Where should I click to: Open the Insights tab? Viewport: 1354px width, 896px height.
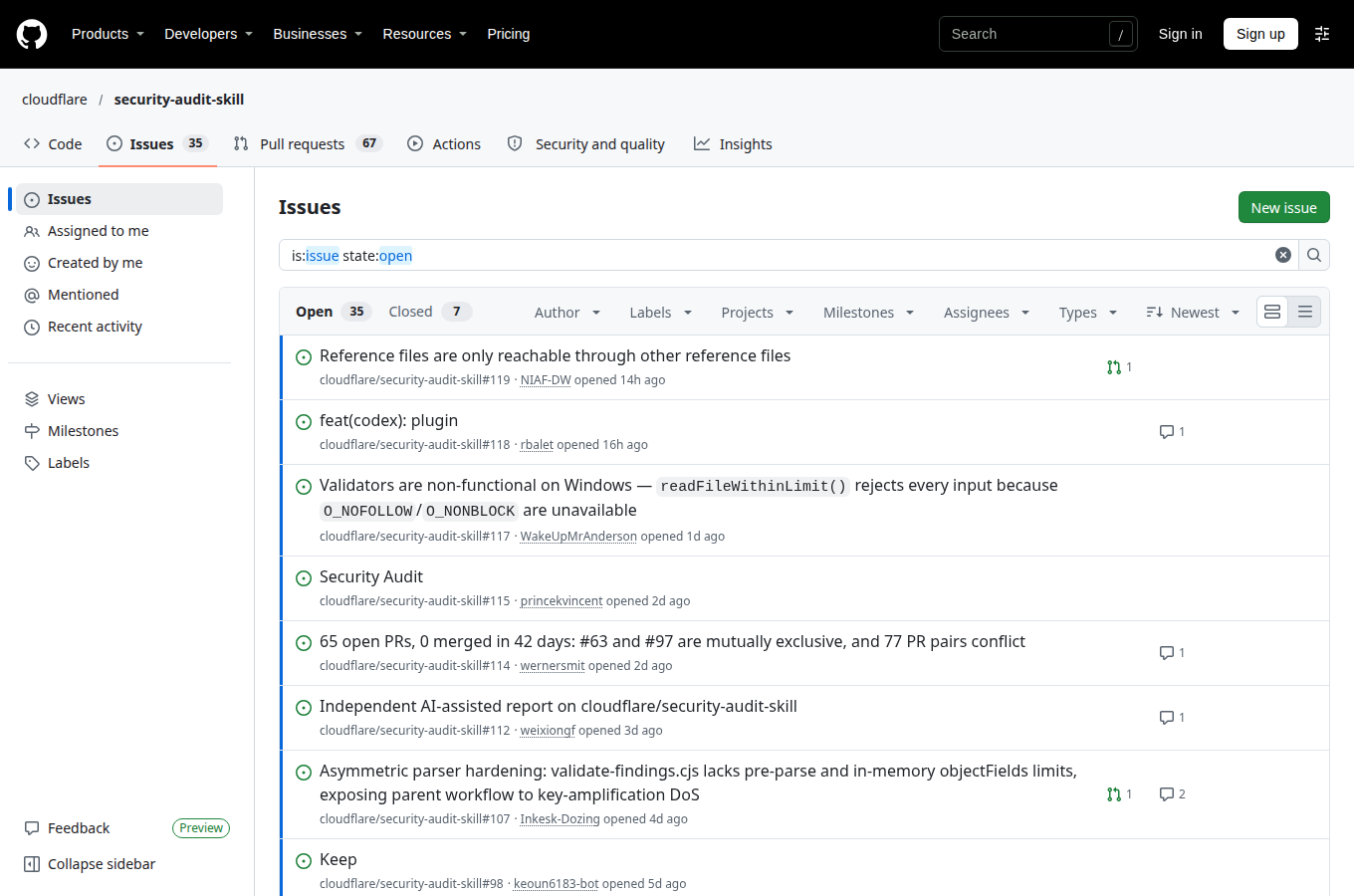[x=733, y=144]
